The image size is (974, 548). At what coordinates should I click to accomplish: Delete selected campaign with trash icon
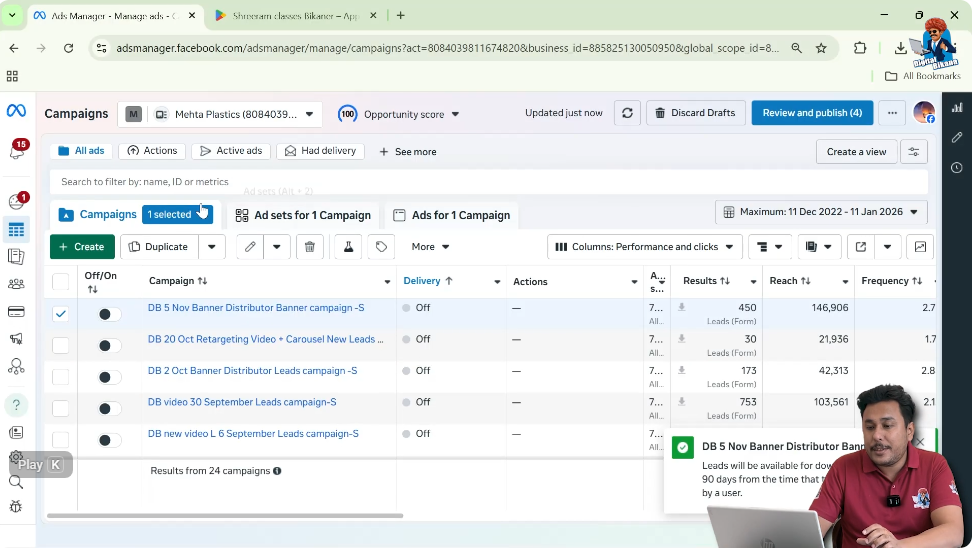(x=310, y=247)
